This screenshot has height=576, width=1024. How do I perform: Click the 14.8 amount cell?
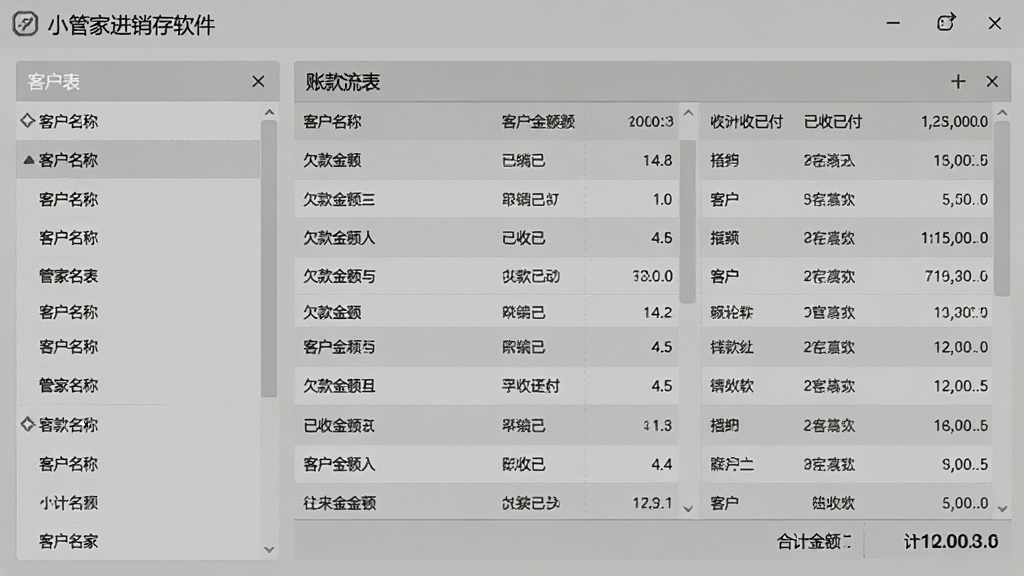tap(658, 161)
